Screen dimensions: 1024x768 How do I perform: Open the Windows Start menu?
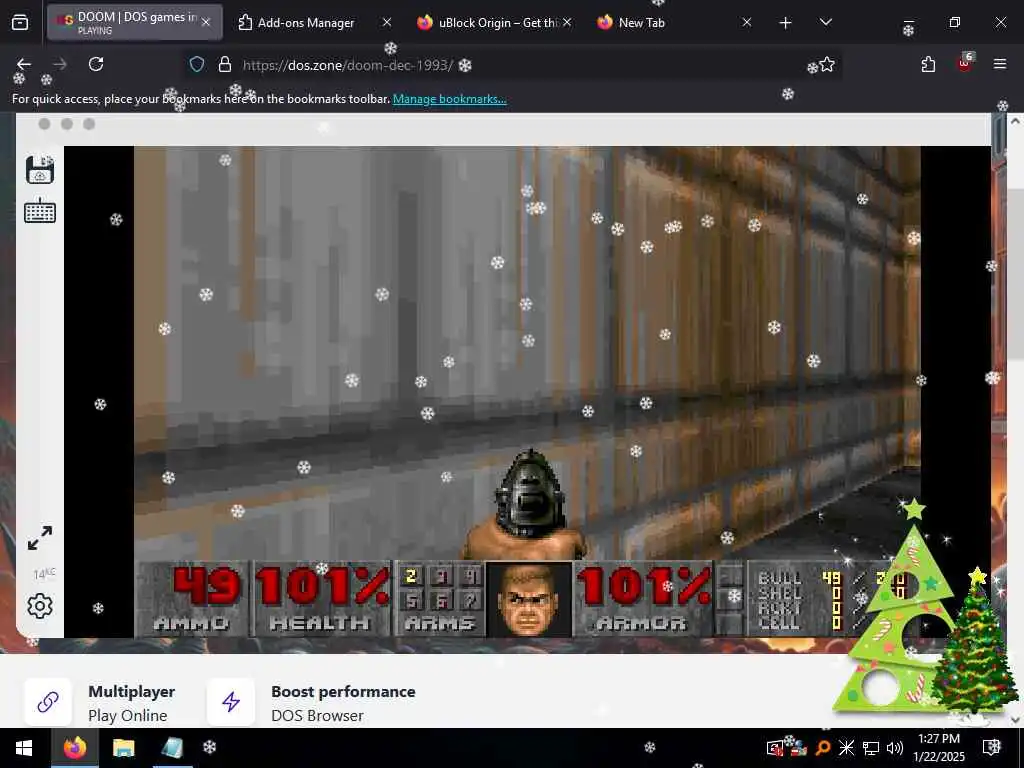tap(24, 748)
